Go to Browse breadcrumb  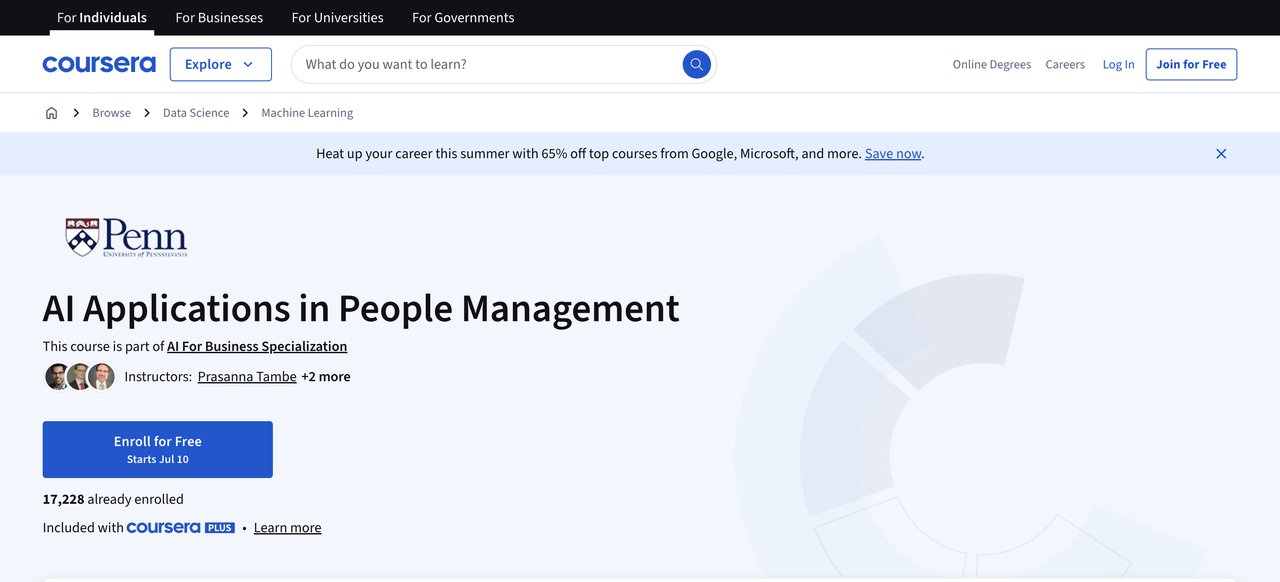click(112, 113)
